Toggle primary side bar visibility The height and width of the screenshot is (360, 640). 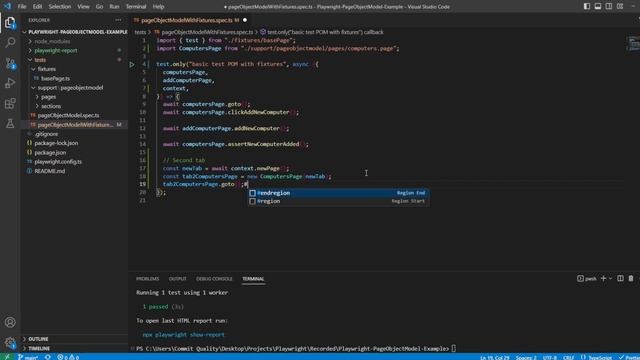(587, 7)
